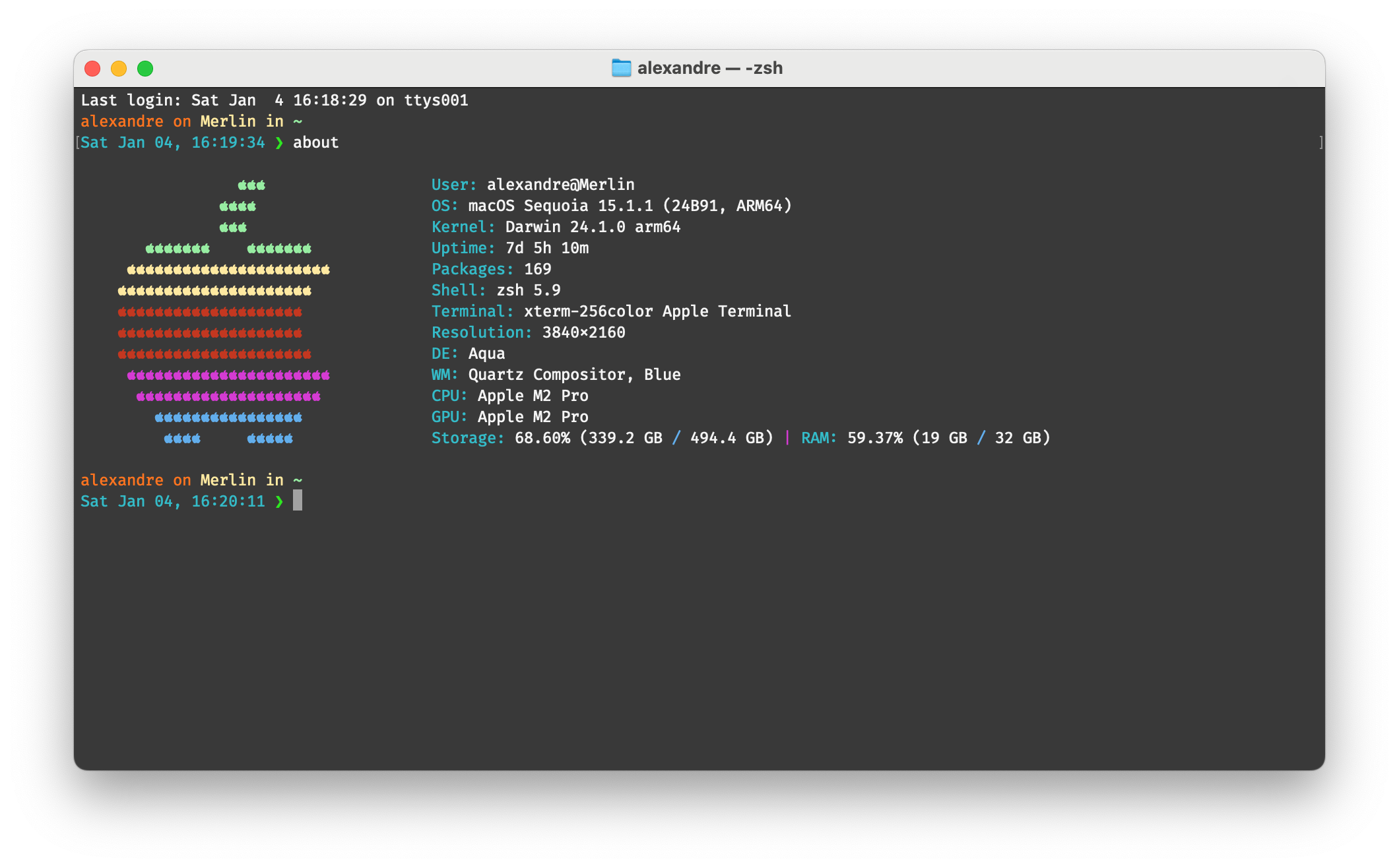Click the 'CPU: Apple M2 Pro' line

(509, 396)
